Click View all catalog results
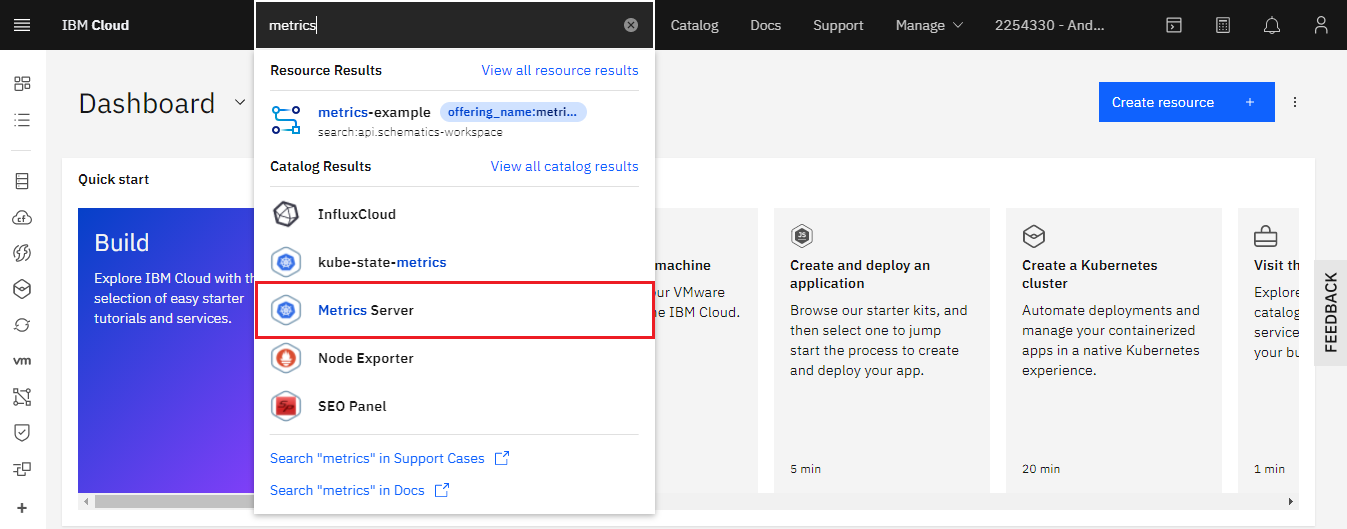Screen dimensions: 1347x529 [x=564, y=166]
